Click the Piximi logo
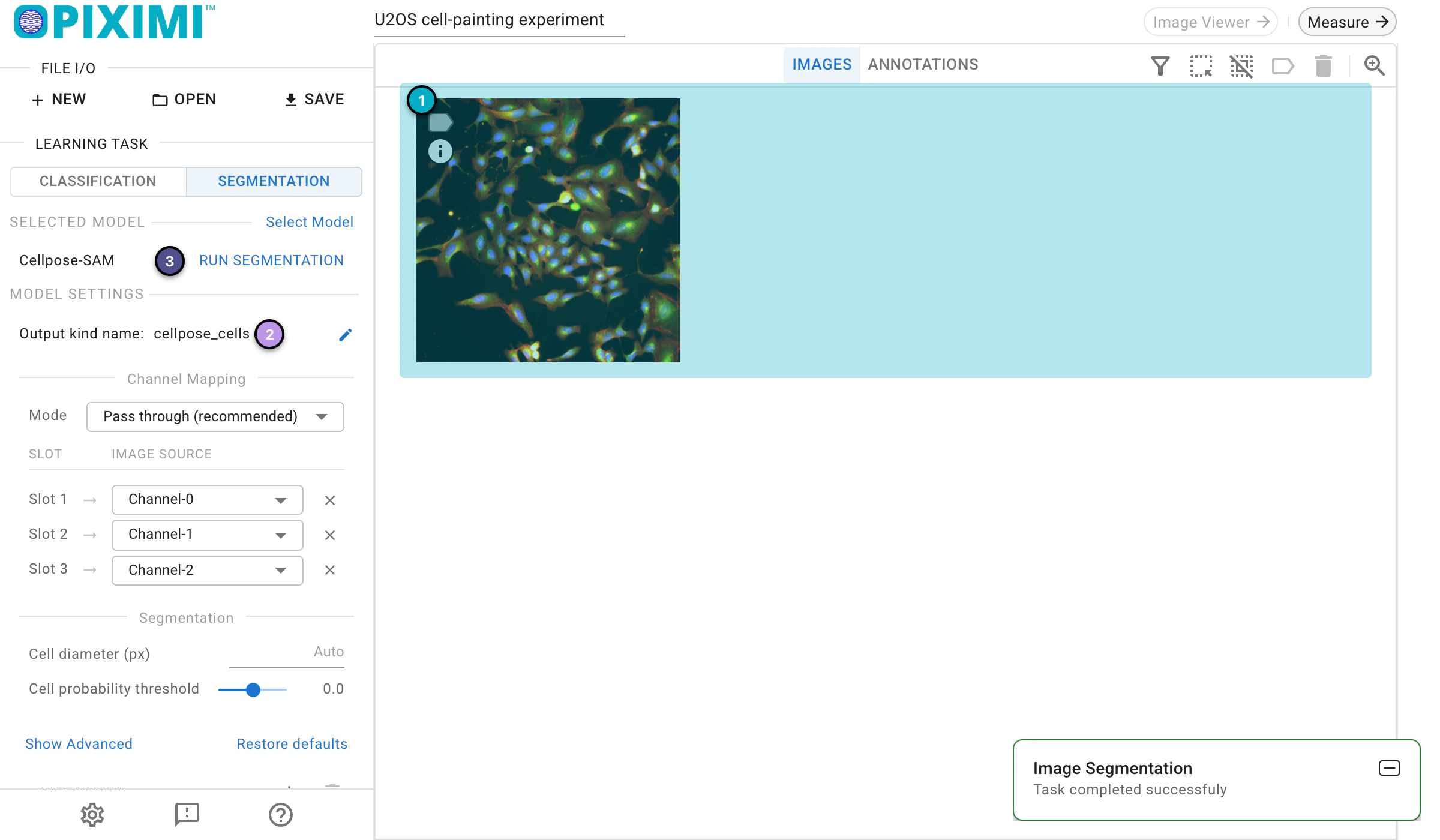1440x840 pixels. [114, 22]
